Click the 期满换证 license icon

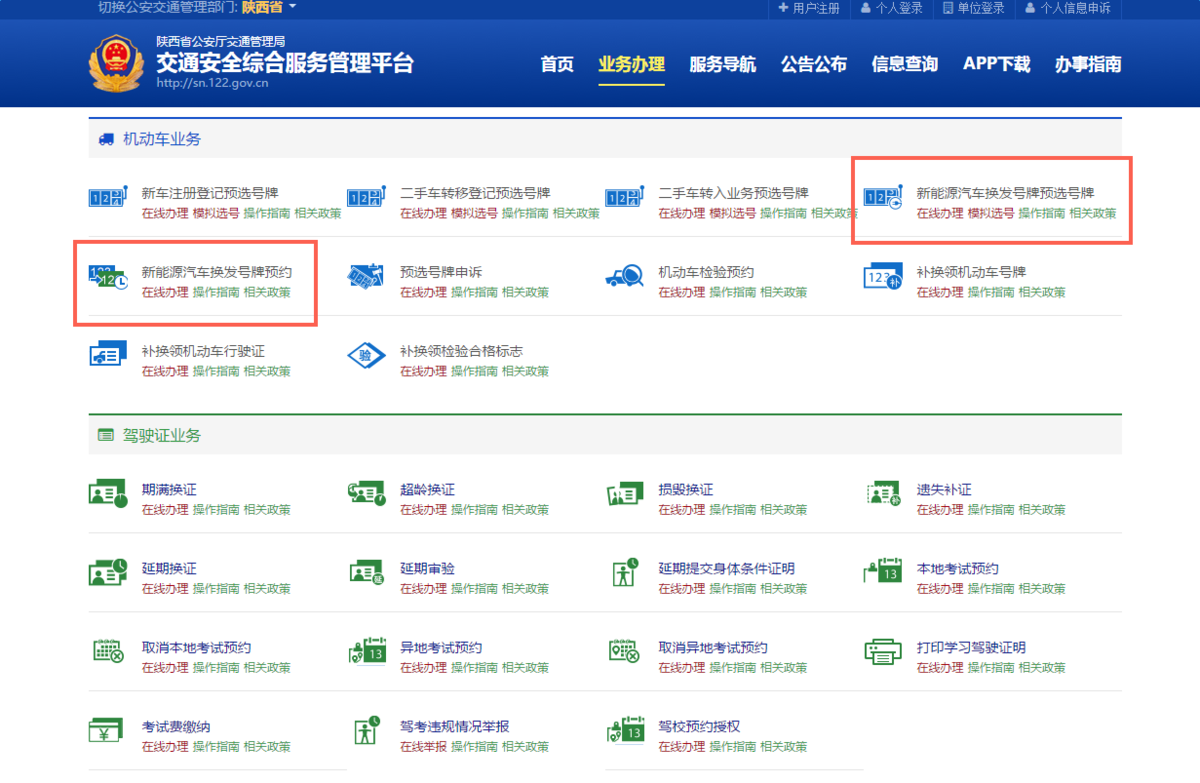107,494
